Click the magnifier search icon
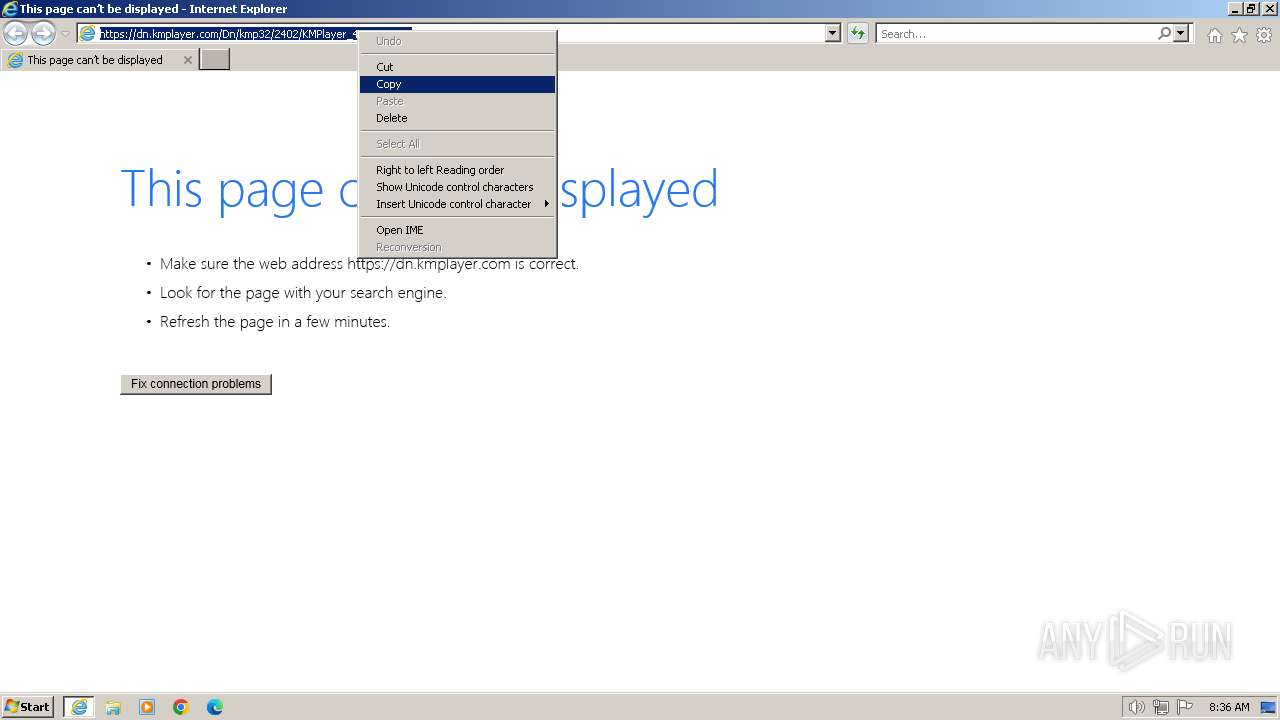The width and height of the screenshot is (1280, 720). coord(1164,33)
